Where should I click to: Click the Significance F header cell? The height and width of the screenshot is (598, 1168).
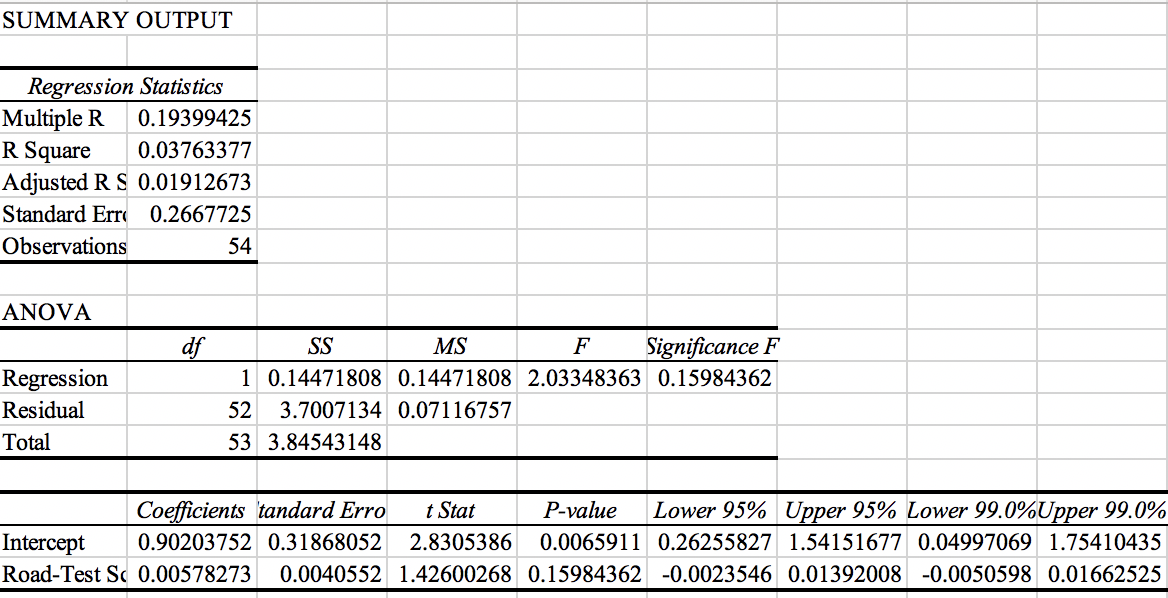pyautogui.click(x=712, y=345)
